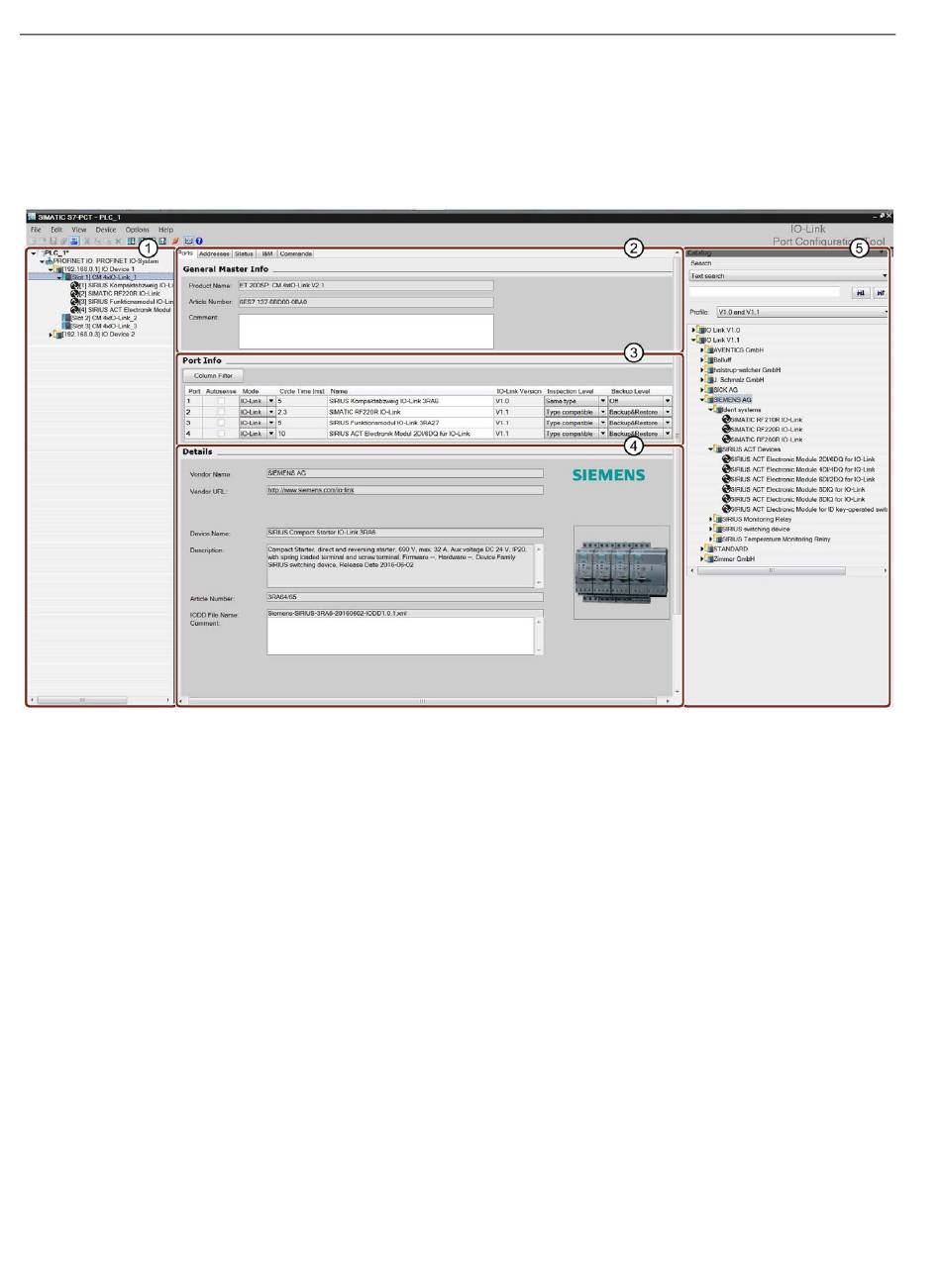Viewport: 941px width, 1288px height.
Task: Select Slot 3 CM 4xIO-Link_3 in tree
Action: point(104,326)
